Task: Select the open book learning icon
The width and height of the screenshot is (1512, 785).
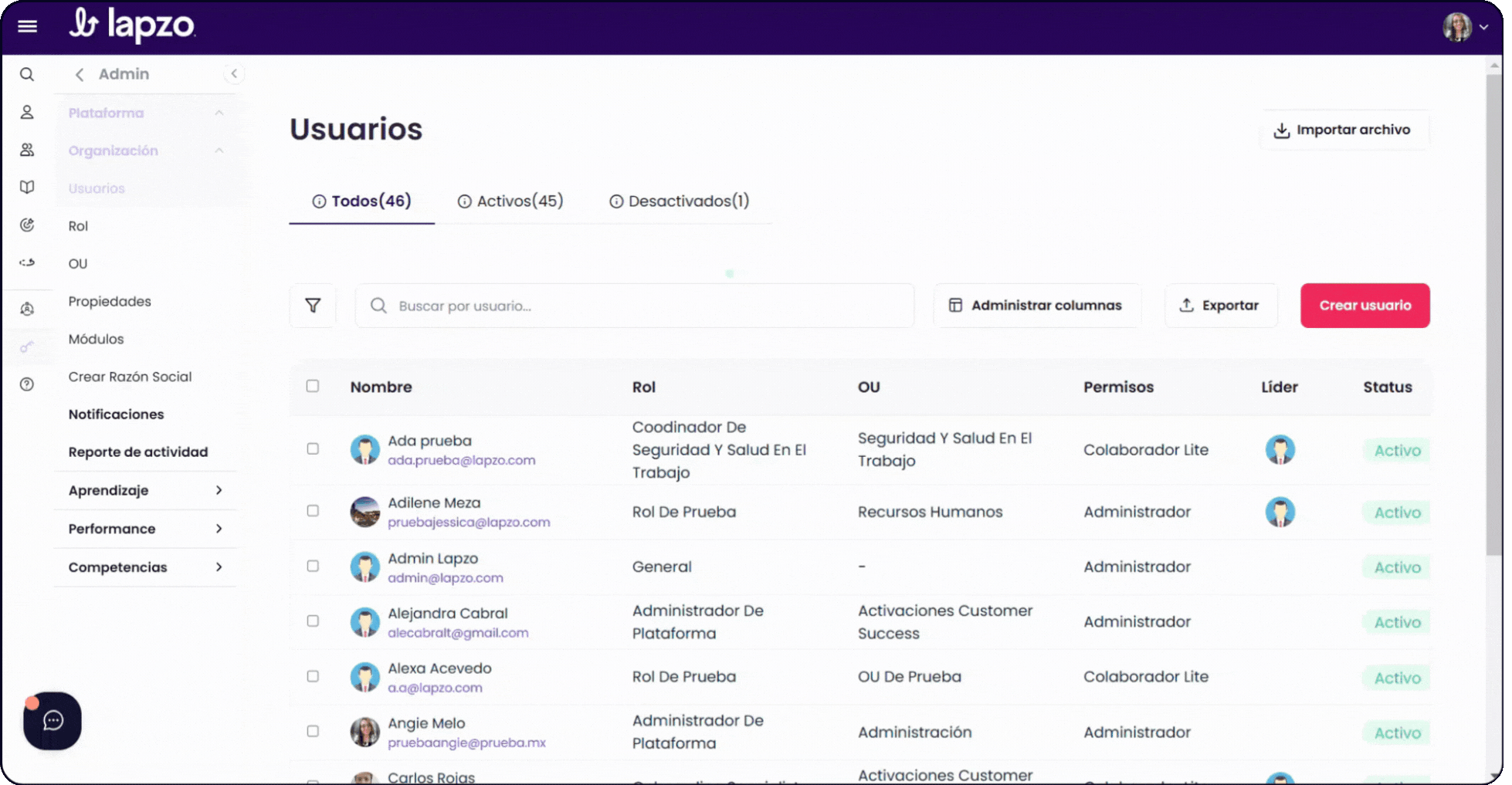Action: [x=27, y=187]
